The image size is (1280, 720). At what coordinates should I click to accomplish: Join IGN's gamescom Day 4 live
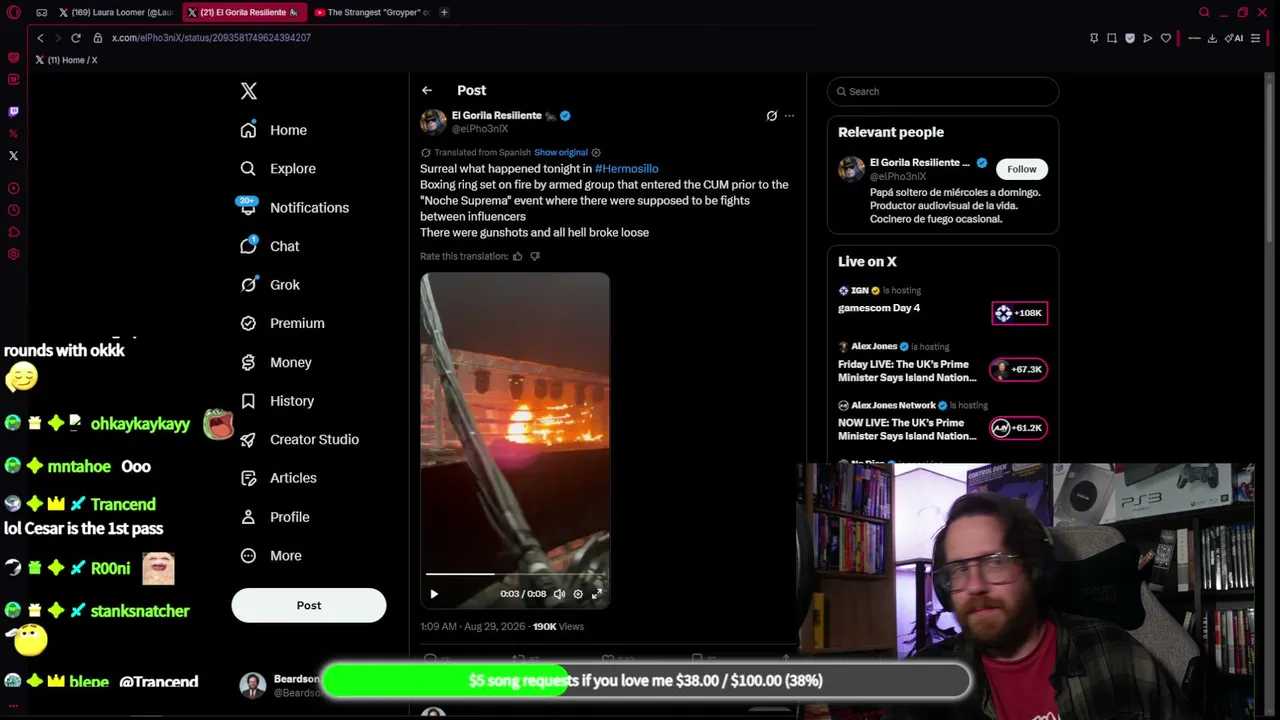pyautogui.click(x=879, y=308)
